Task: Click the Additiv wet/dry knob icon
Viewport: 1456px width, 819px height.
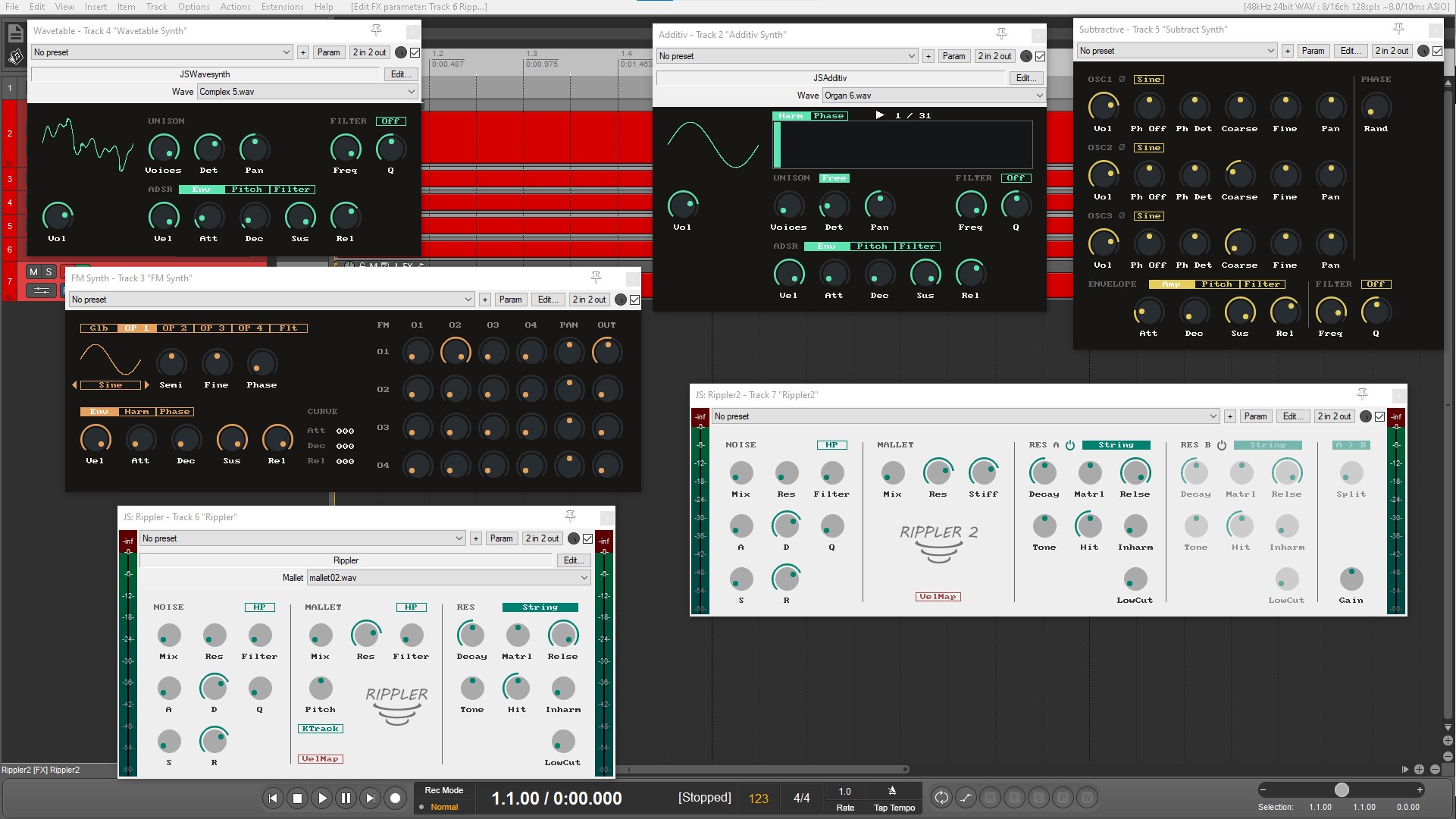Action: (1026, 56)
